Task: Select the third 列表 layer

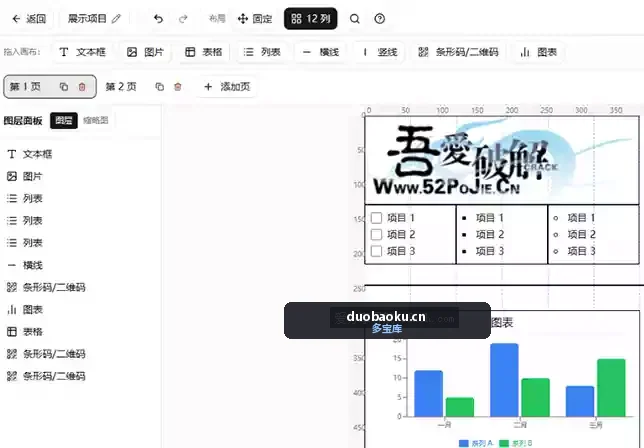Action: [80, 243]
